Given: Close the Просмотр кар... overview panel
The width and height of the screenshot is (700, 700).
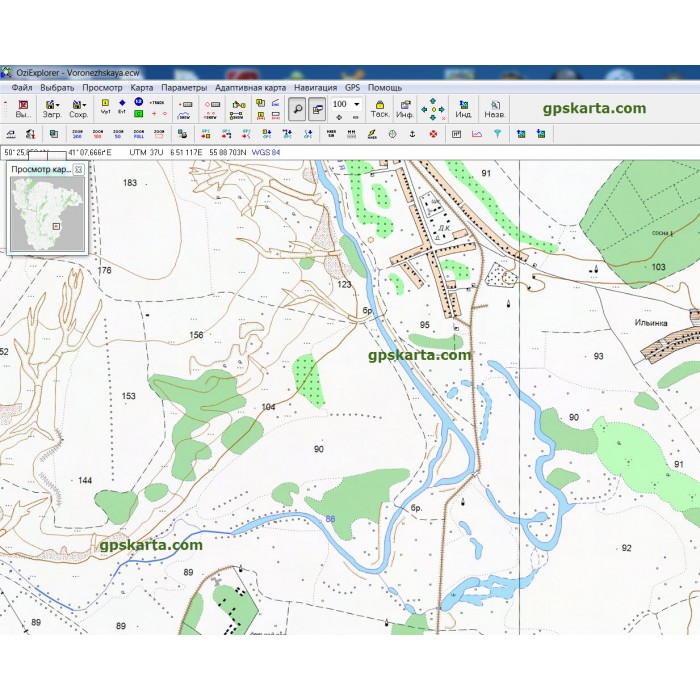Looking at the screenshot, I should 79,169.
